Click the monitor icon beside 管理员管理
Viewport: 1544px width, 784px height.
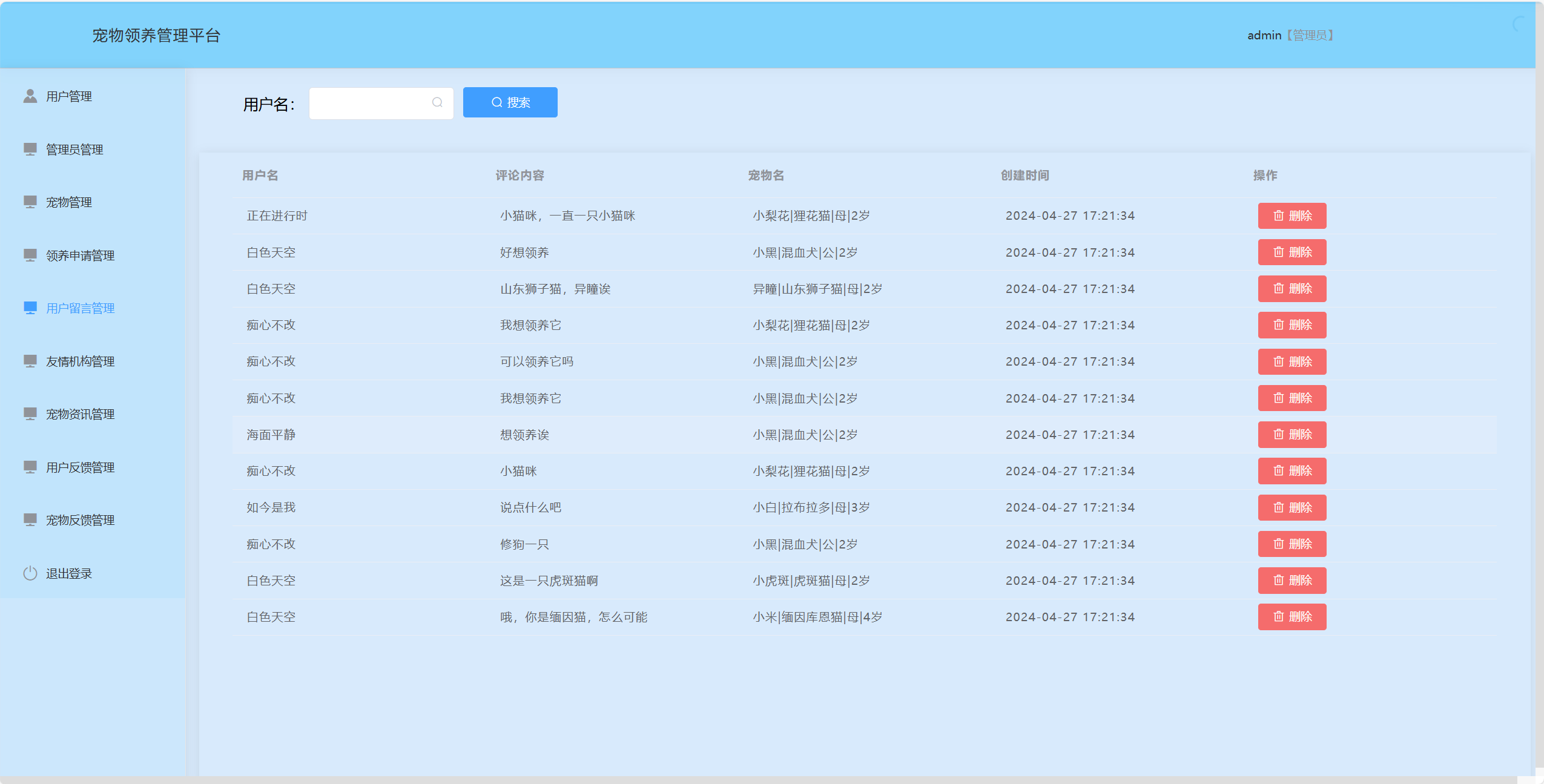point(30,149)
